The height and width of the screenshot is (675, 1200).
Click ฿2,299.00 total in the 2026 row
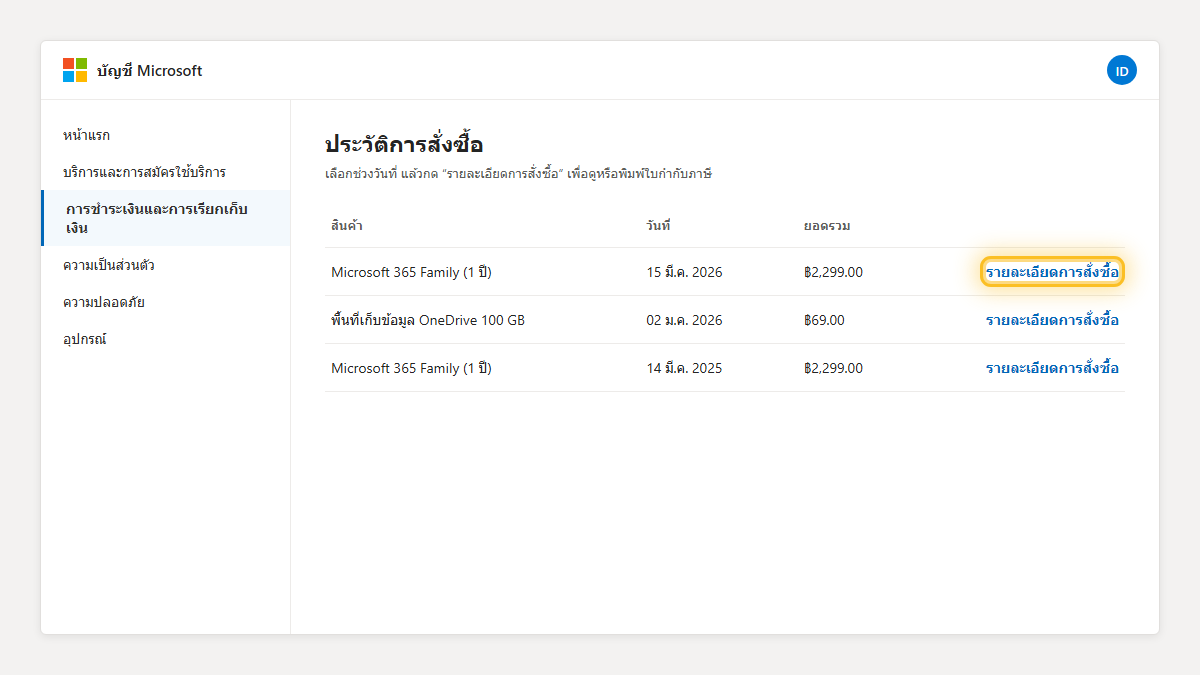point(833,272)
